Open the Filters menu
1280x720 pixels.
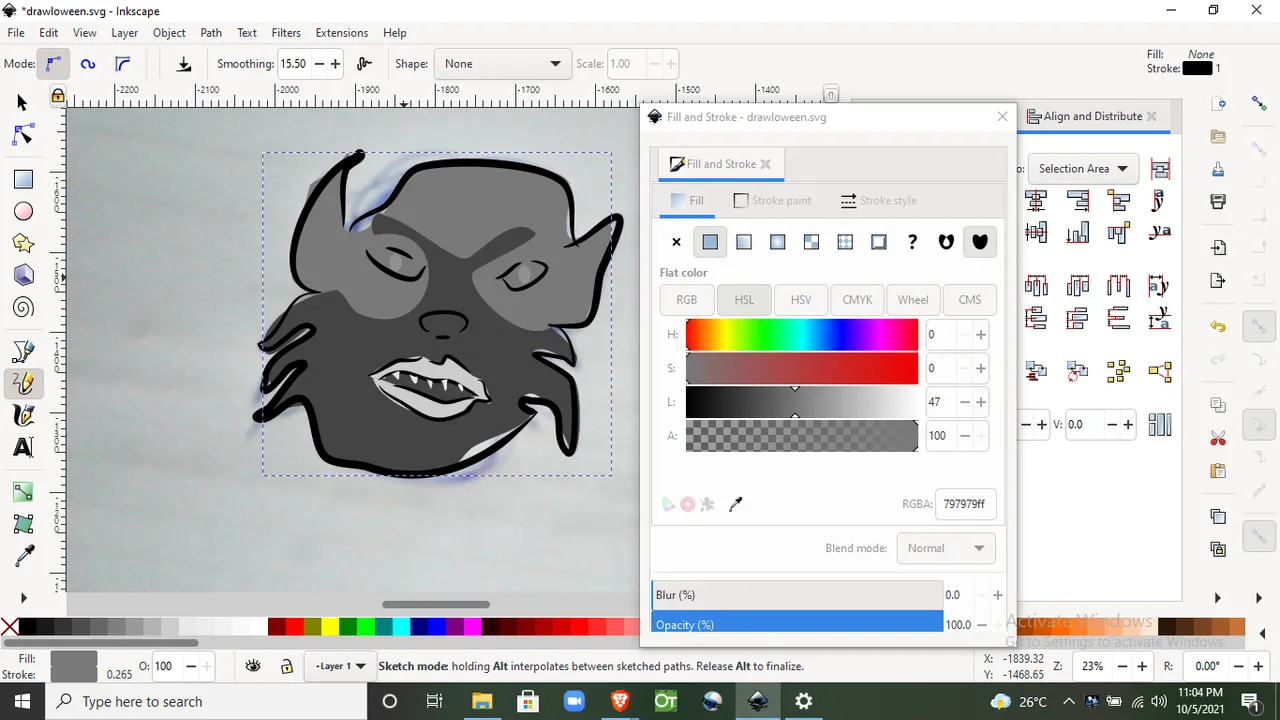(x=286, y=33)
